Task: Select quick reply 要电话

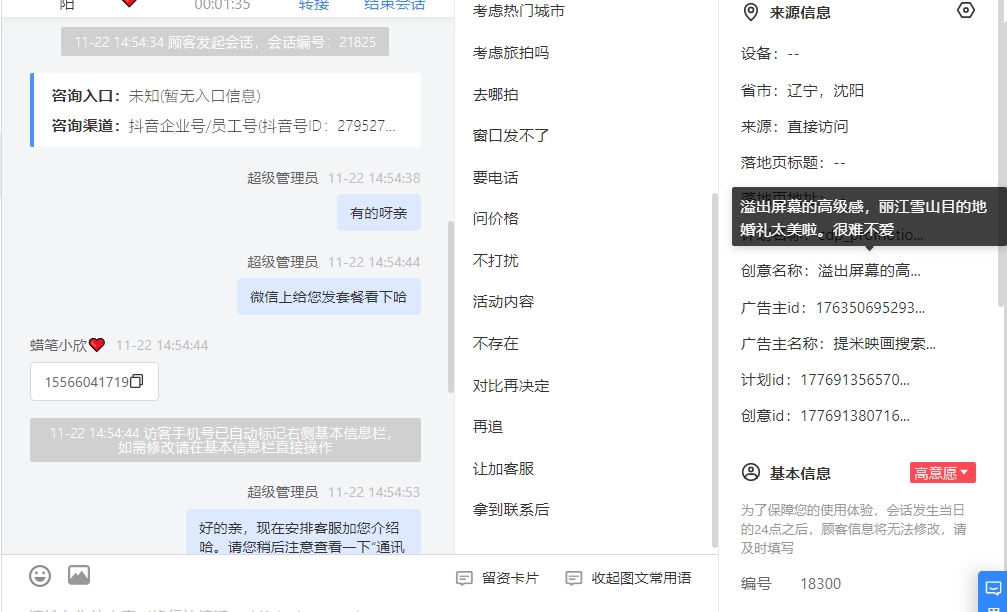Action: [495, 177]
